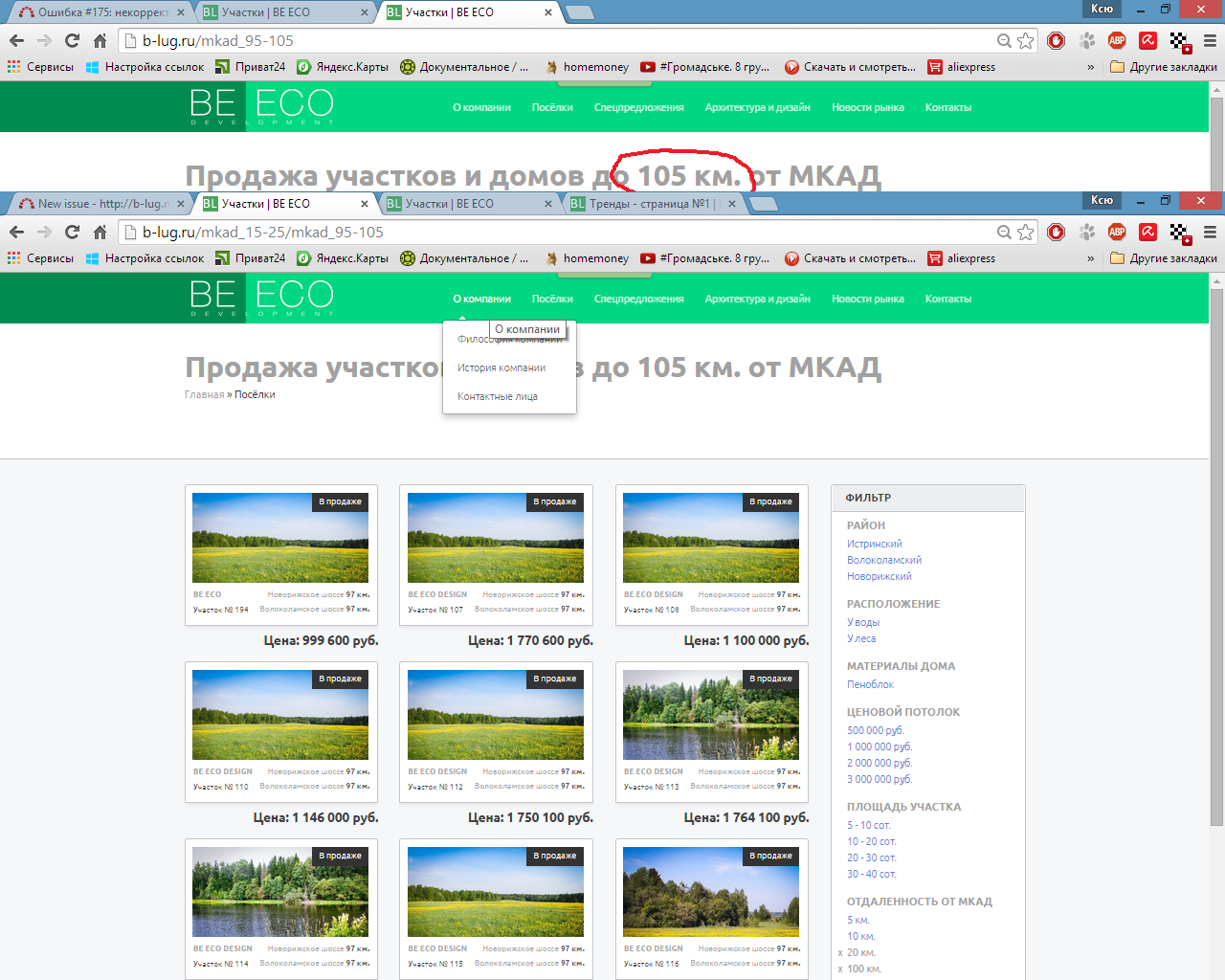
Task: Go back using the lower window's back arrow
Action: [x=16, y=233]
